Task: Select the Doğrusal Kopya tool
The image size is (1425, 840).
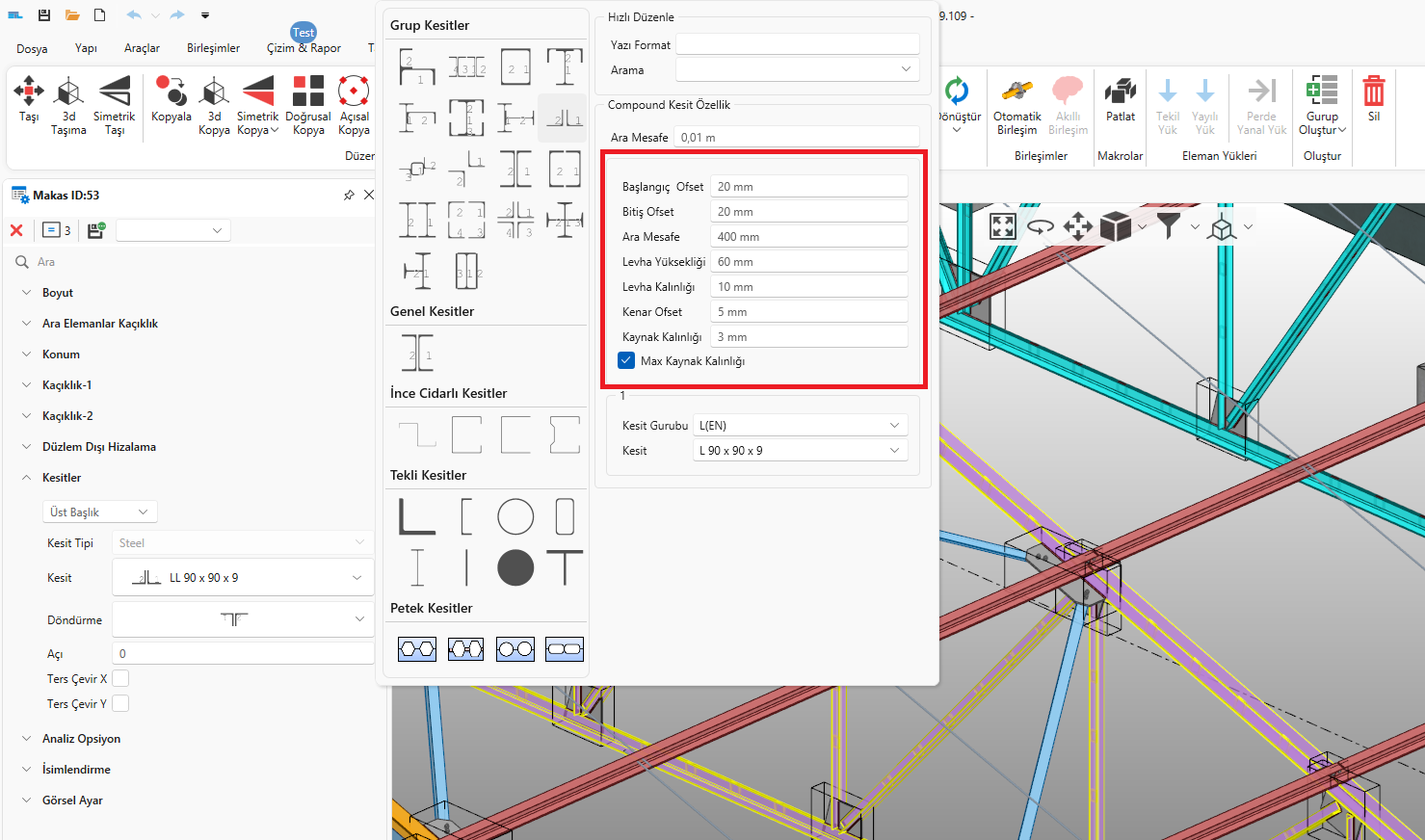Action: 308,92
